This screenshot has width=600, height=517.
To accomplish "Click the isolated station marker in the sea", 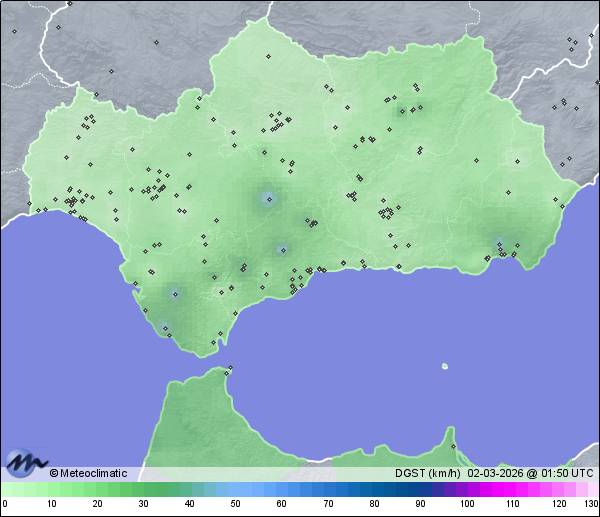I will coord(445,366).
